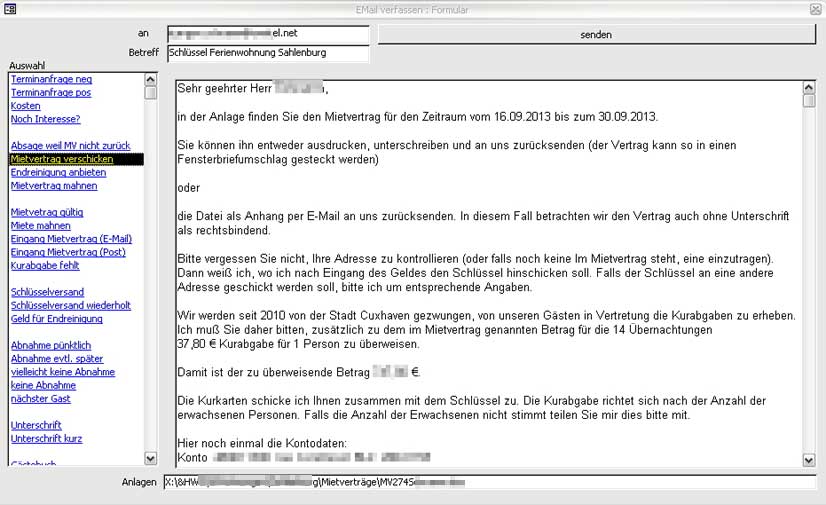Click the form icon in the title bar
826x505 pixels.
(x=9, y=8)
